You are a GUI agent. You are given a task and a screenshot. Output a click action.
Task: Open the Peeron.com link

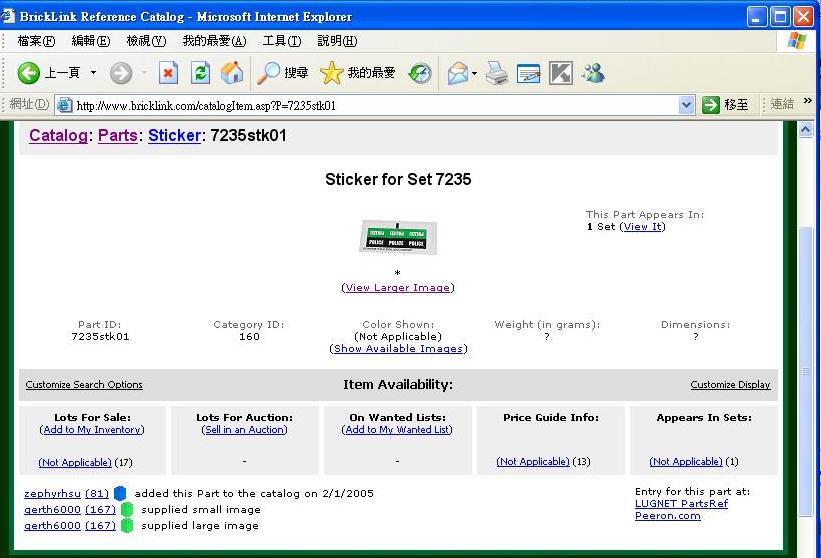click(x=668, y=516)
